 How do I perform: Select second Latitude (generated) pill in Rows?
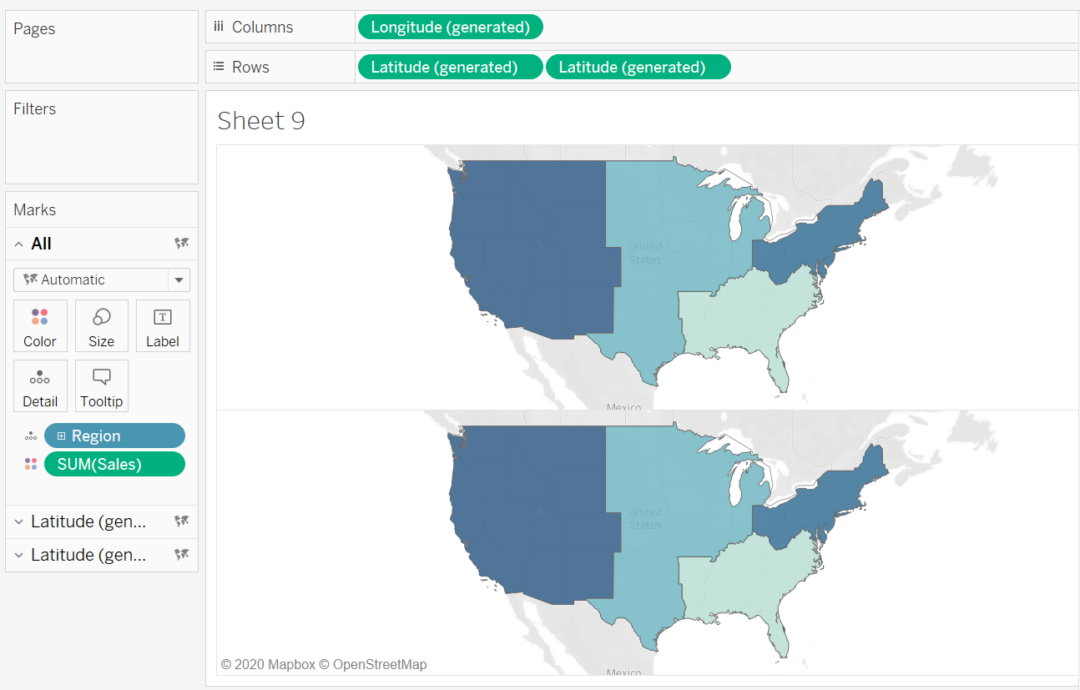638,67
